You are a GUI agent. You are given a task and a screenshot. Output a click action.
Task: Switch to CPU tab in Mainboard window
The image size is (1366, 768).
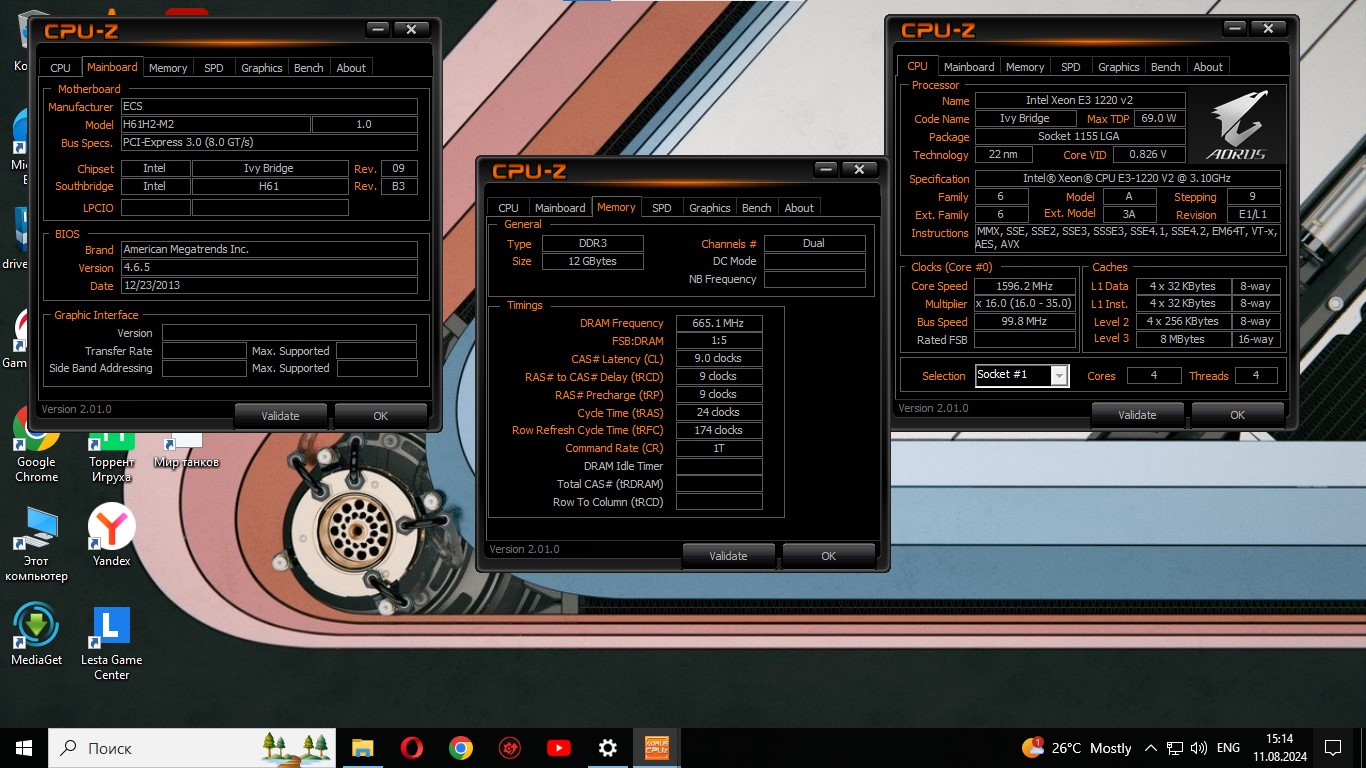(60, 68)
